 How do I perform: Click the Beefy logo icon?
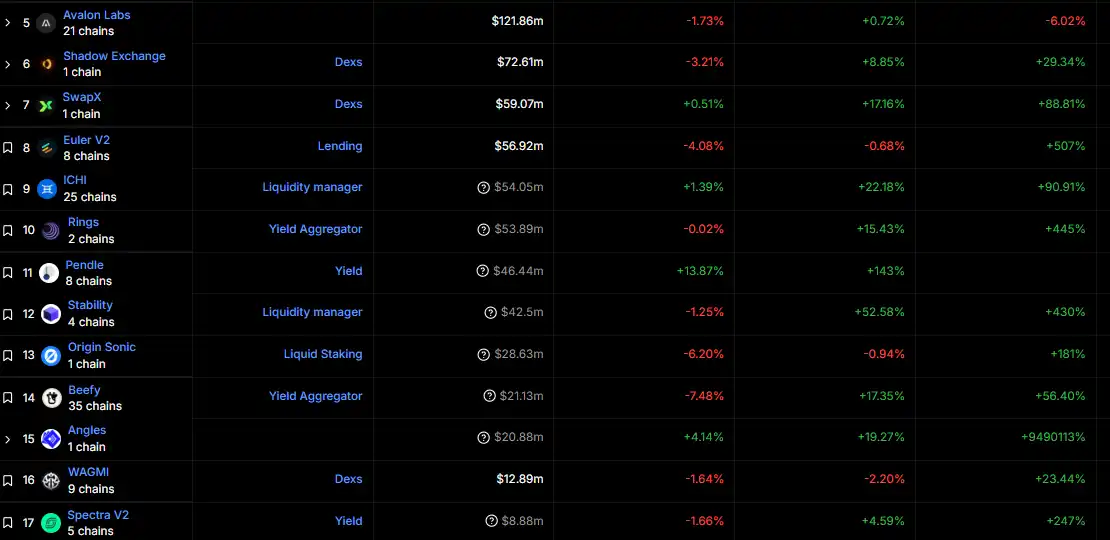(49, 398)
